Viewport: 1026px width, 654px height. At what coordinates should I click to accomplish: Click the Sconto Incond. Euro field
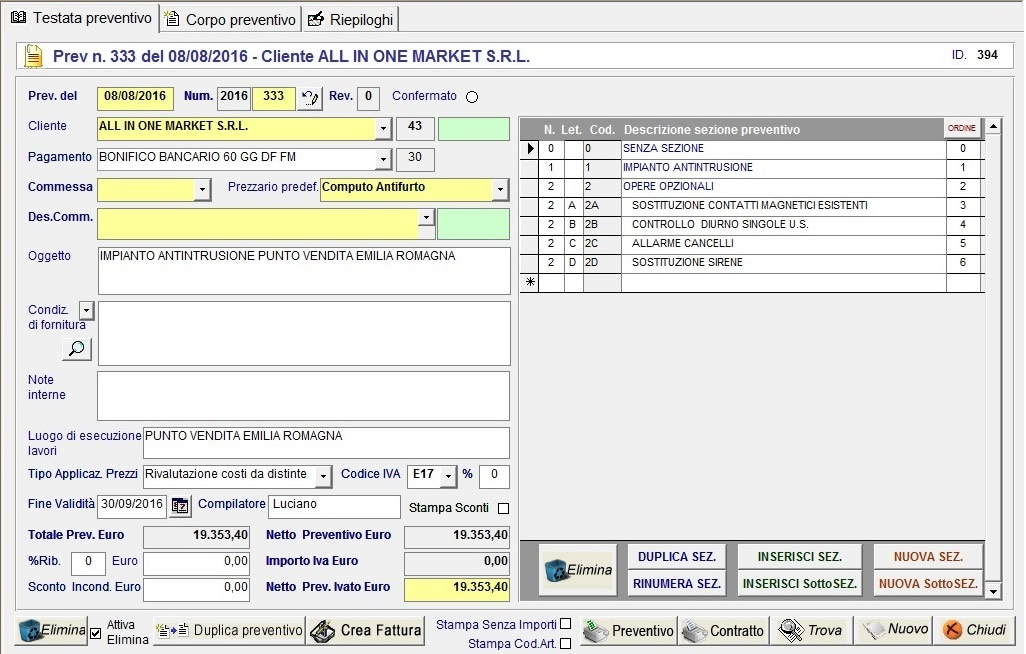pos(196,589)
